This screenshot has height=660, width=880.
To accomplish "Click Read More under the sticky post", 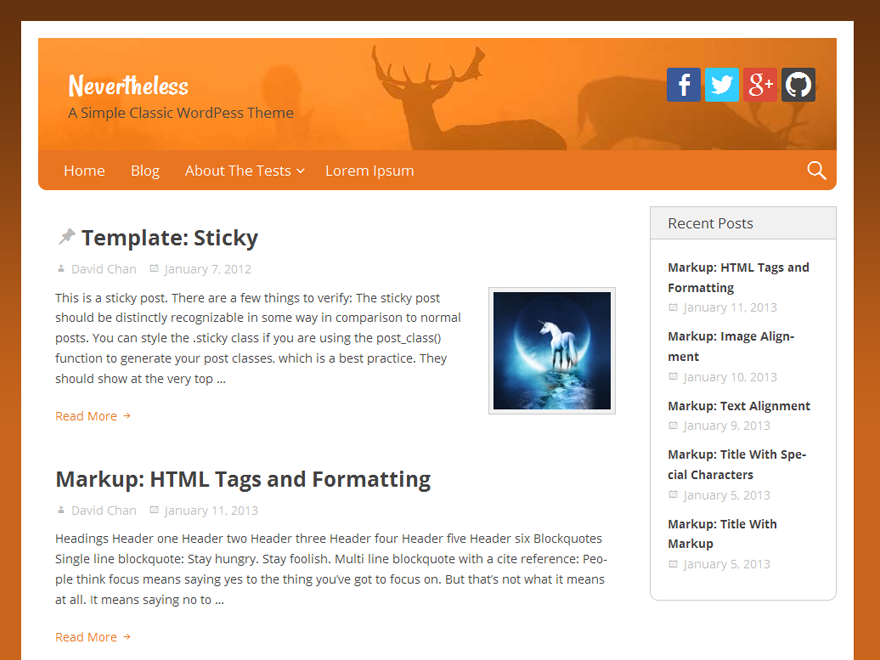I will click(x=85, y=416).
